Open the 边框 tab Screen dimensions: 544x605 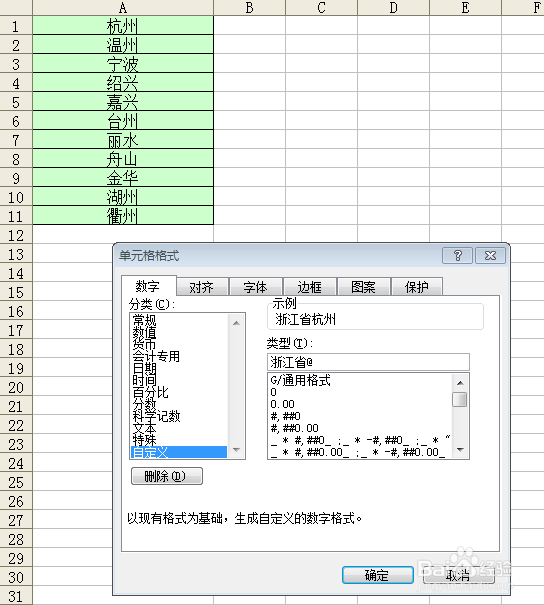coord(310,287)
